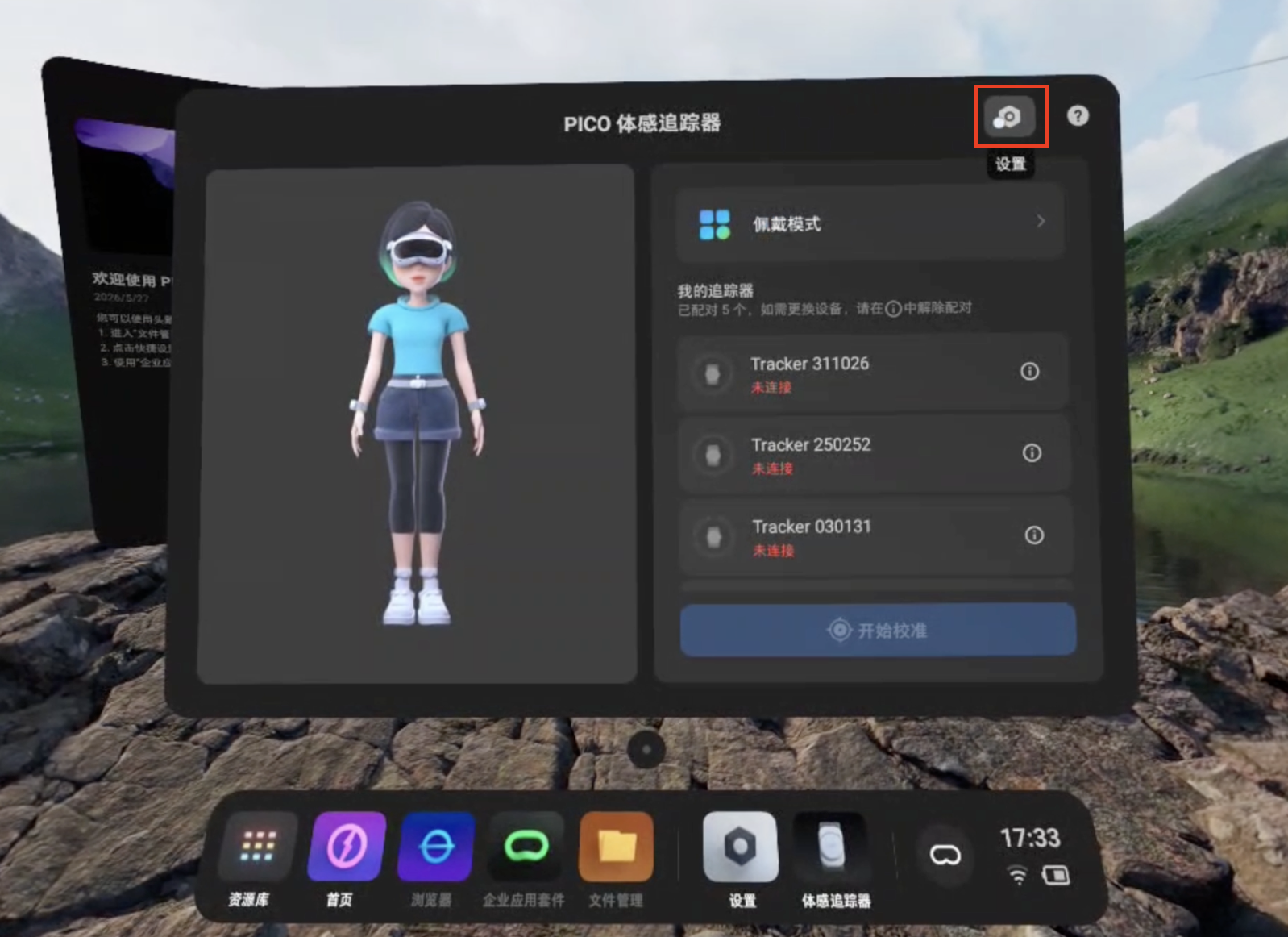Click 未连接 status under Tracker 030131
The width and height of the screenshot is (1288, 937).
774,551
